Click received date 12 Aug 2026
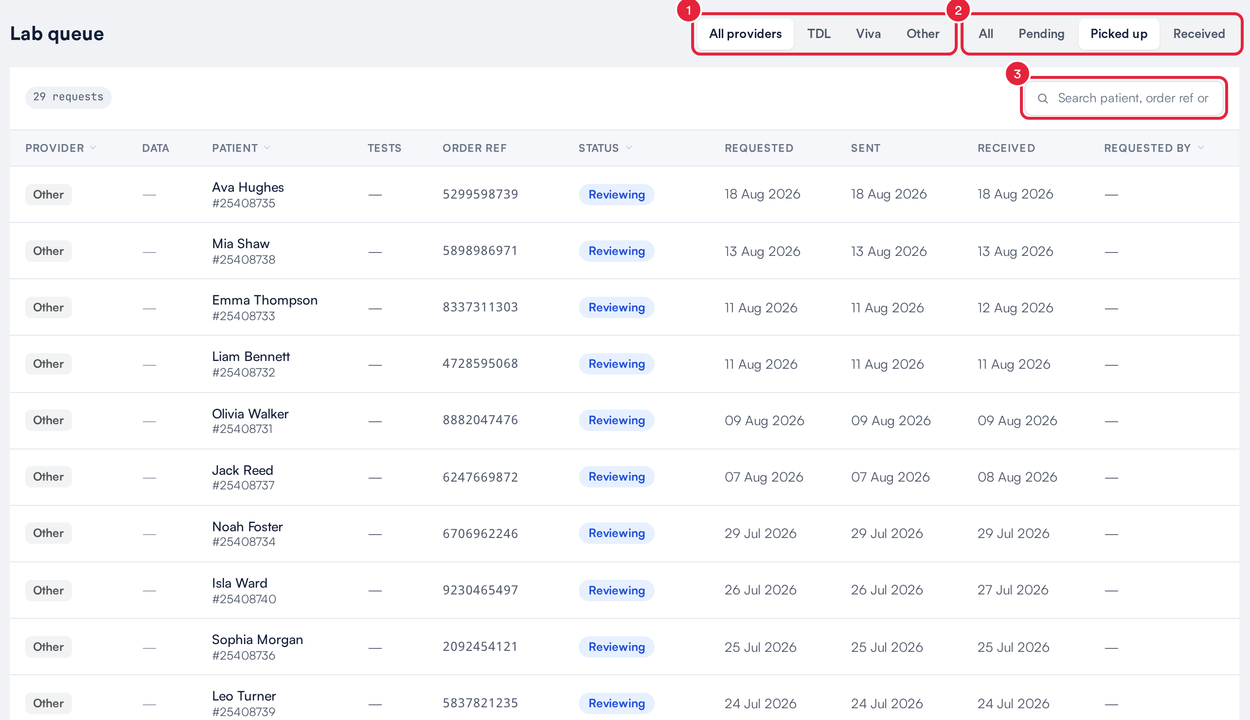The width and height of the screenshot is (1250, 720). [1015, 308]
